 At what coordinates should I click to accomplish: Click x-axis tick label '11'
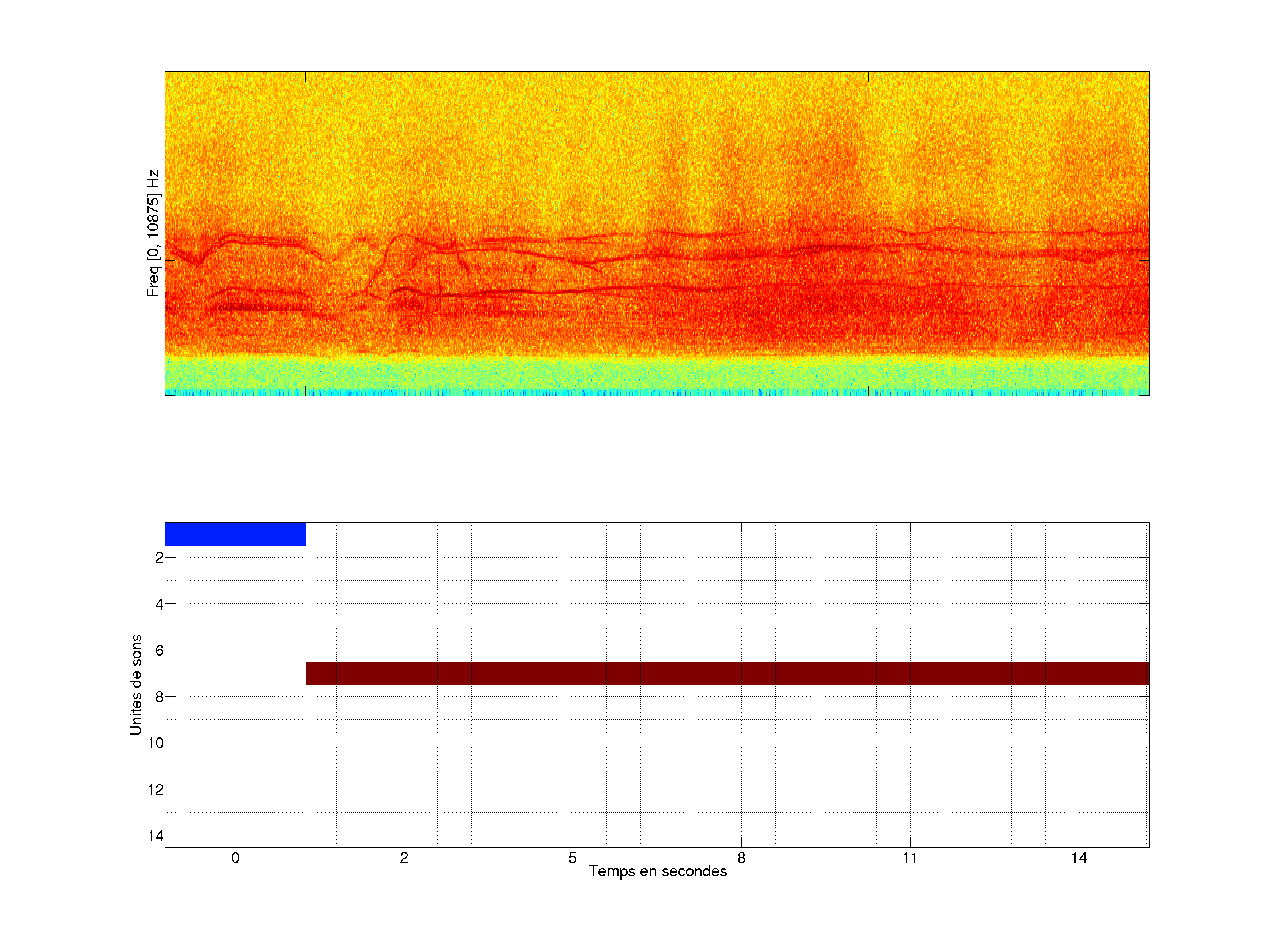910,858
